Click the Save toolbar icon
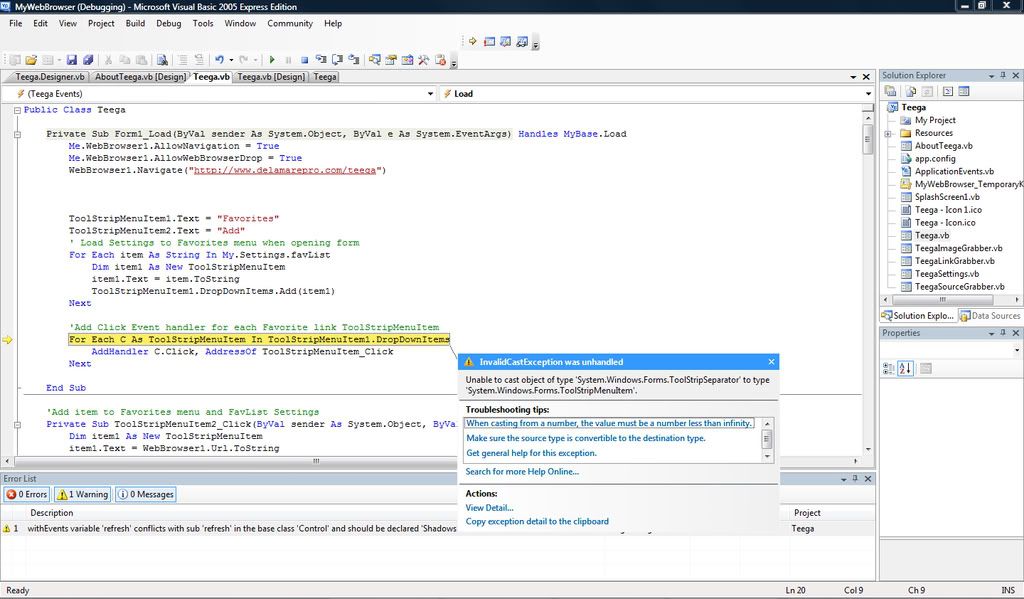Screen dimensions: 1024x599 72,60
